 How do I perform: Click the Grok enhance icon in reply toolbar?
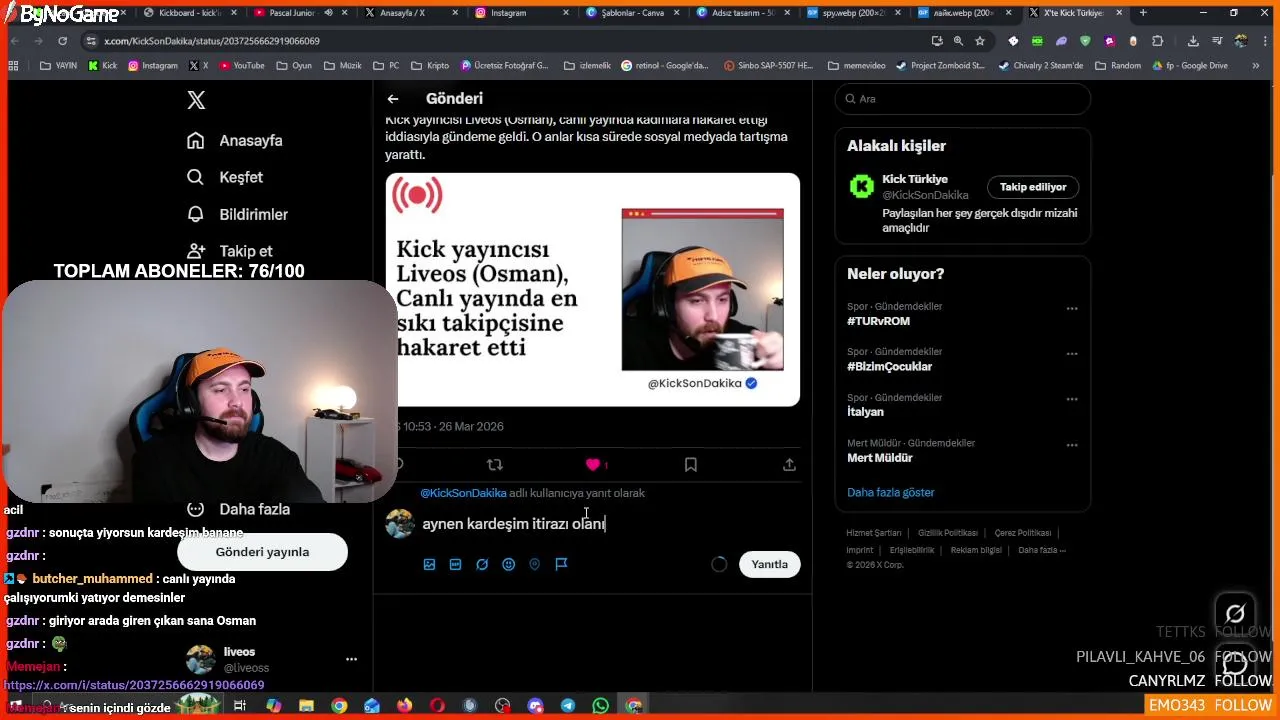click(482, 564)
